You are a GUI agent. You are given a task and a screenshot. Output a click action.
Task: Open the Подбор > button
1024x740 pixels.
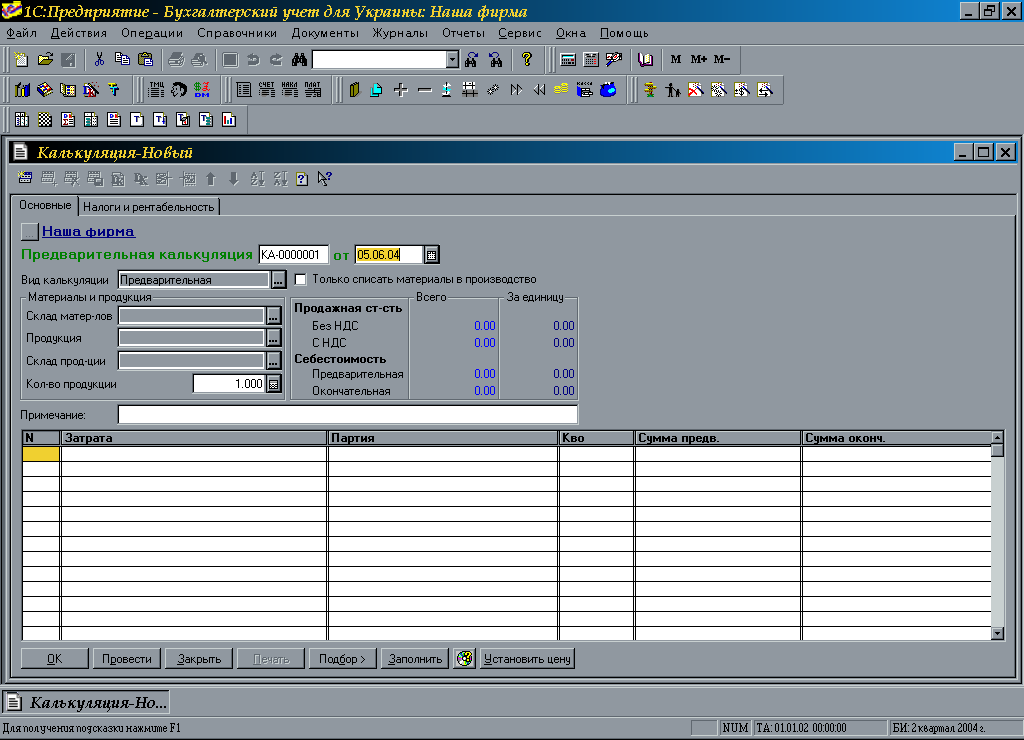click(343, 659)
